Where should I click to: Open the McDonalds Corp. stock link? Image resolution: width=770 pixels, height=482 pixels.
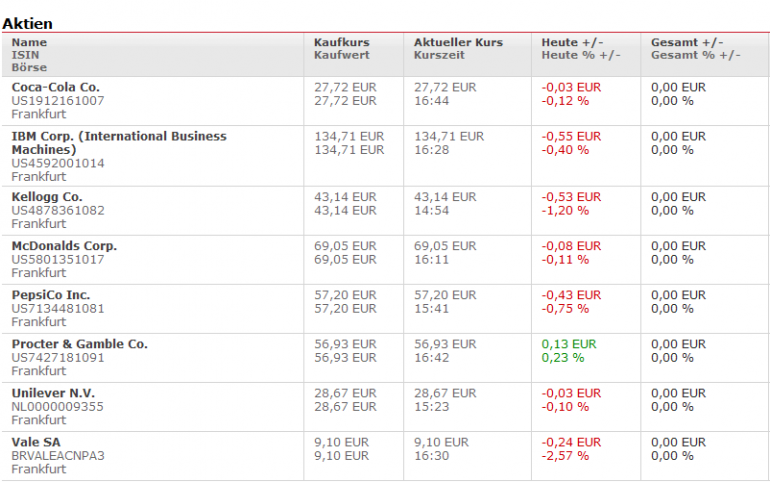(64, 246)
